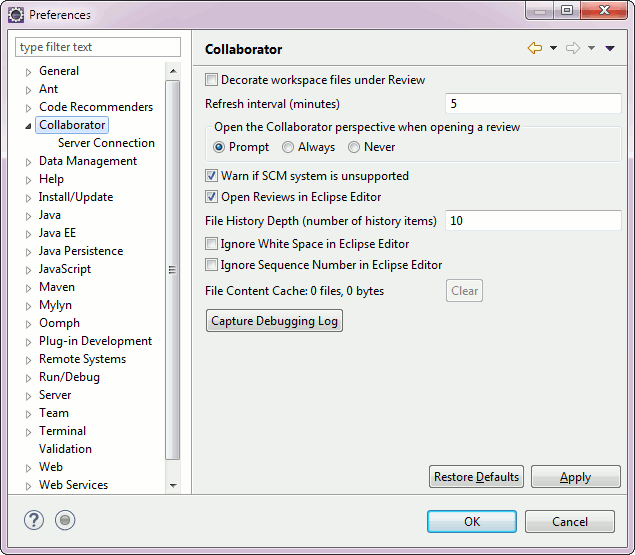Click the forward navigation arrow icon
Screen dimensions: 635x555
tap(573, 48)
